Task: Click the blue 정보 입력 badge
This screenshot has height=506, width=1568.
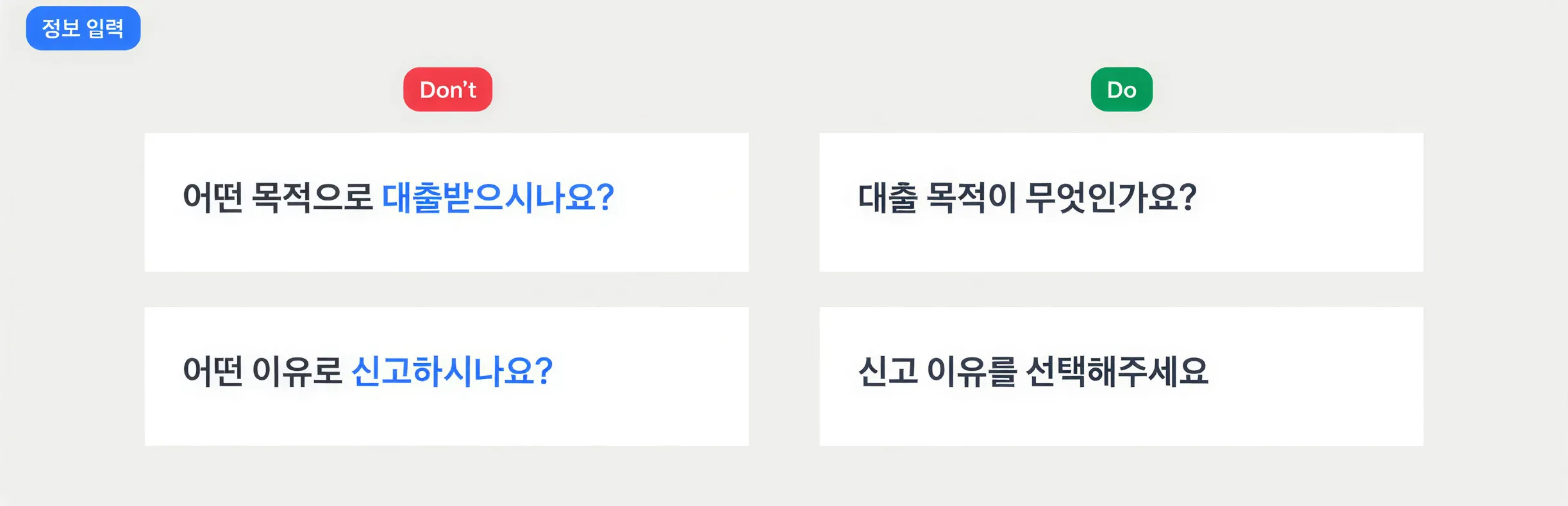Action: point(83,28)
